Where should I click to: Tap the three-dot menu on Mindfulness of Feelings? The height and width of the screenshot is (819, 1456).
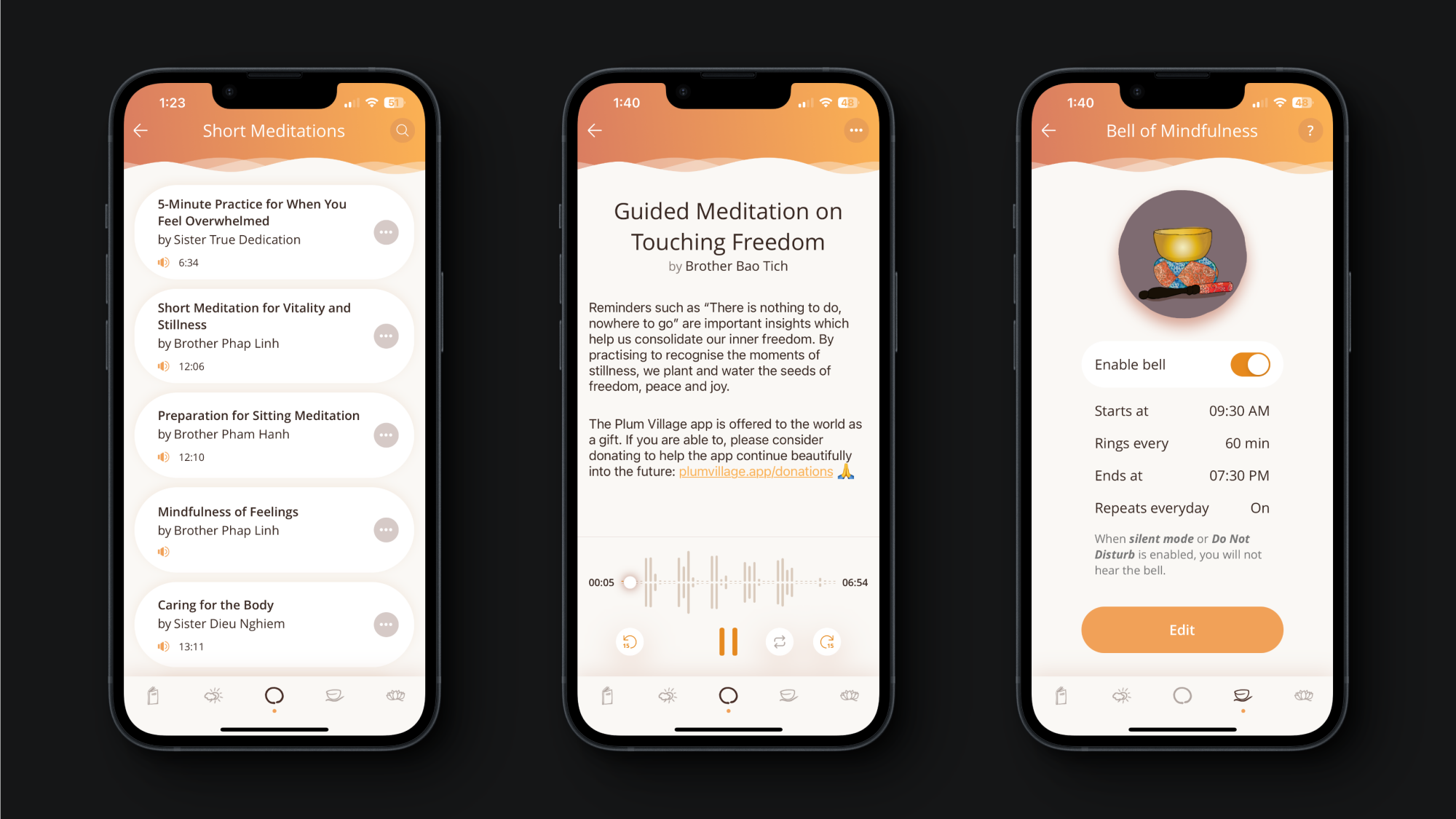tap(387, 529)
